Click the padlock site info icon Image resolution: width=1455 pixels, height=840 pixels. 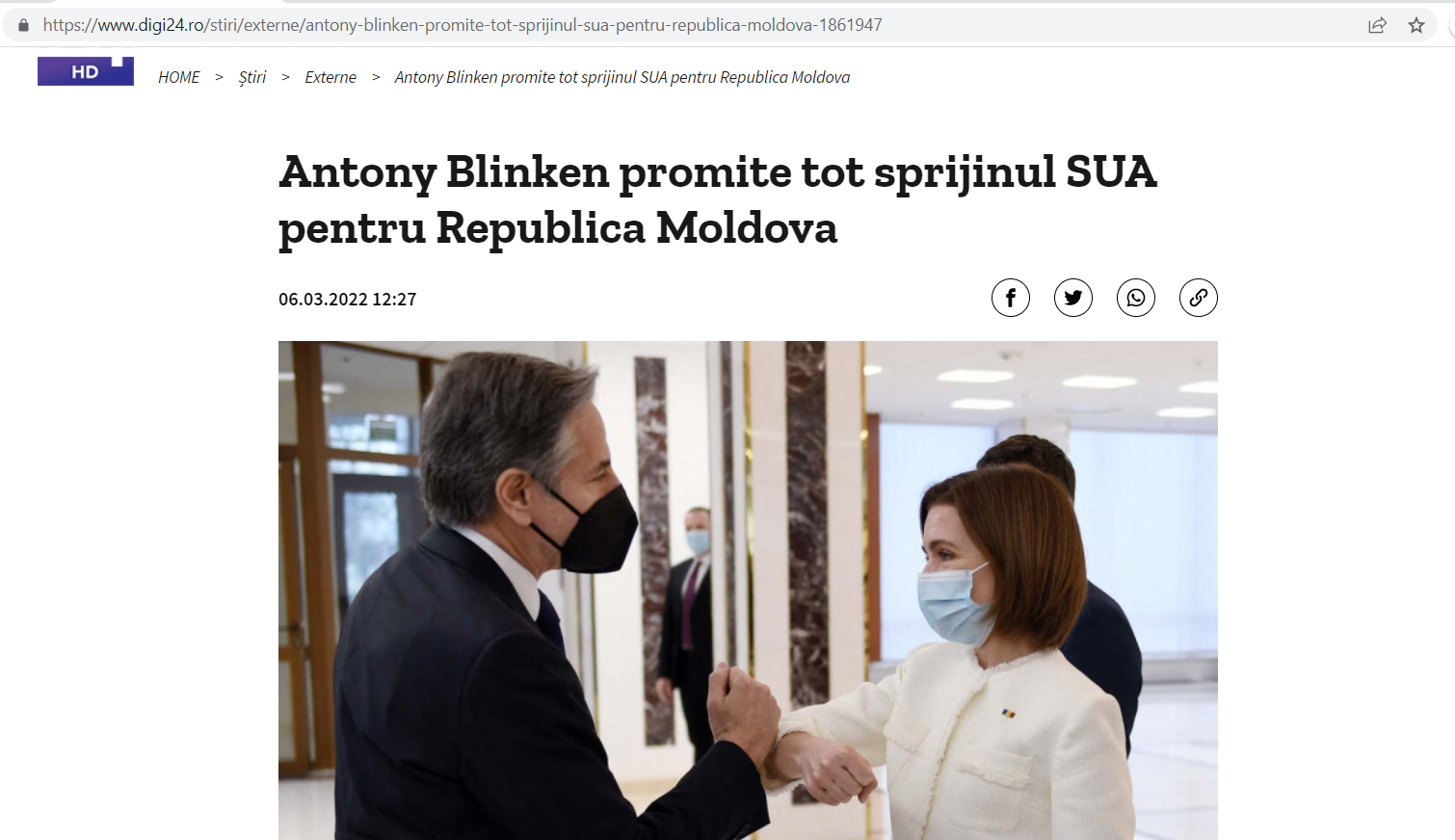(23, 25)
